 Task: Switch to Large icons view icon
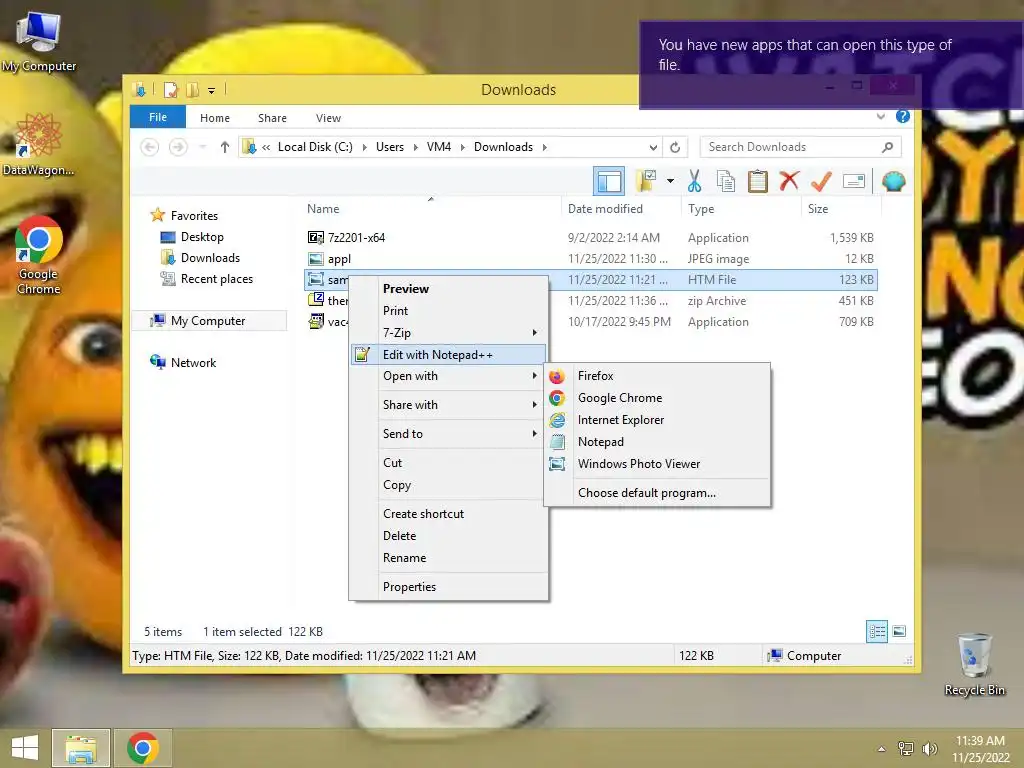899,632
